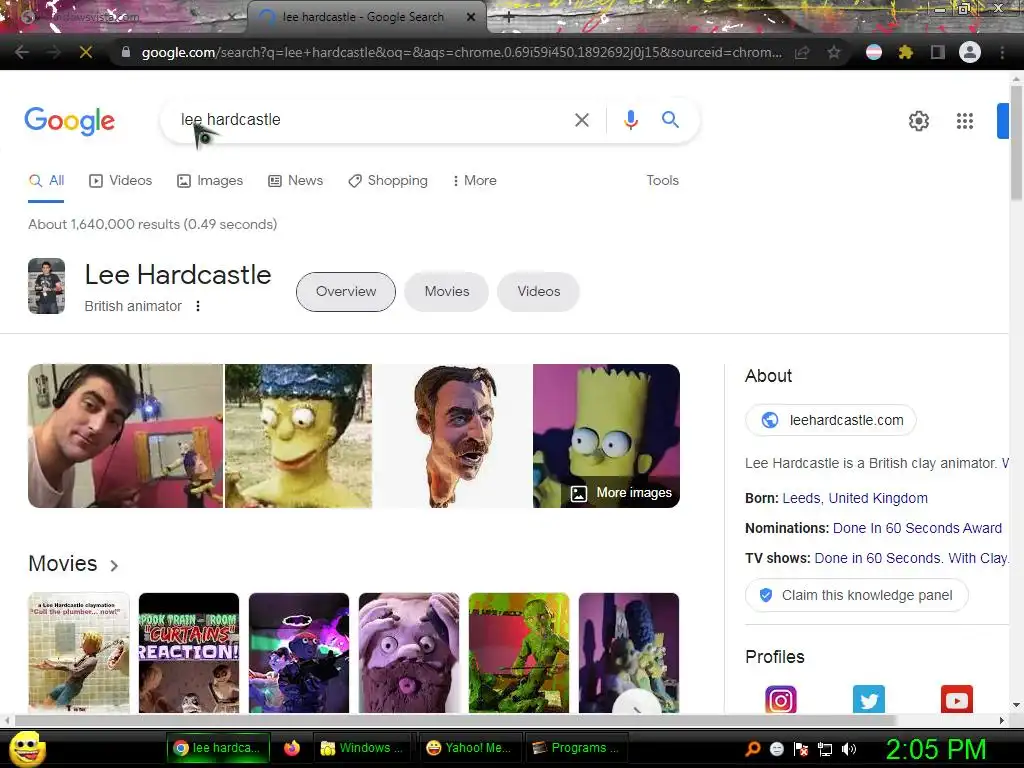Submit search with the magnifier icon
Screen dimensions: 1024x768
click(x=670, y=120)
